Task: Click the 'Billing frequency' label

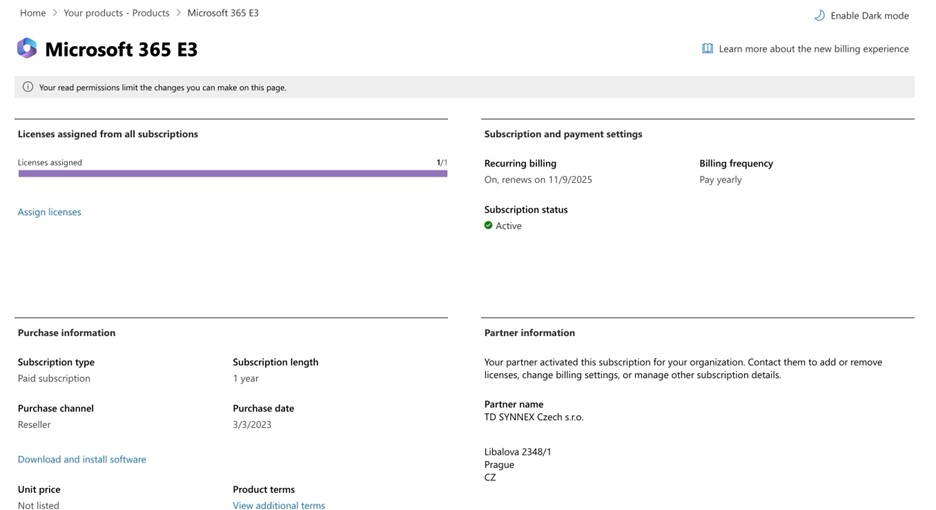Action: [x=736, y=164]
